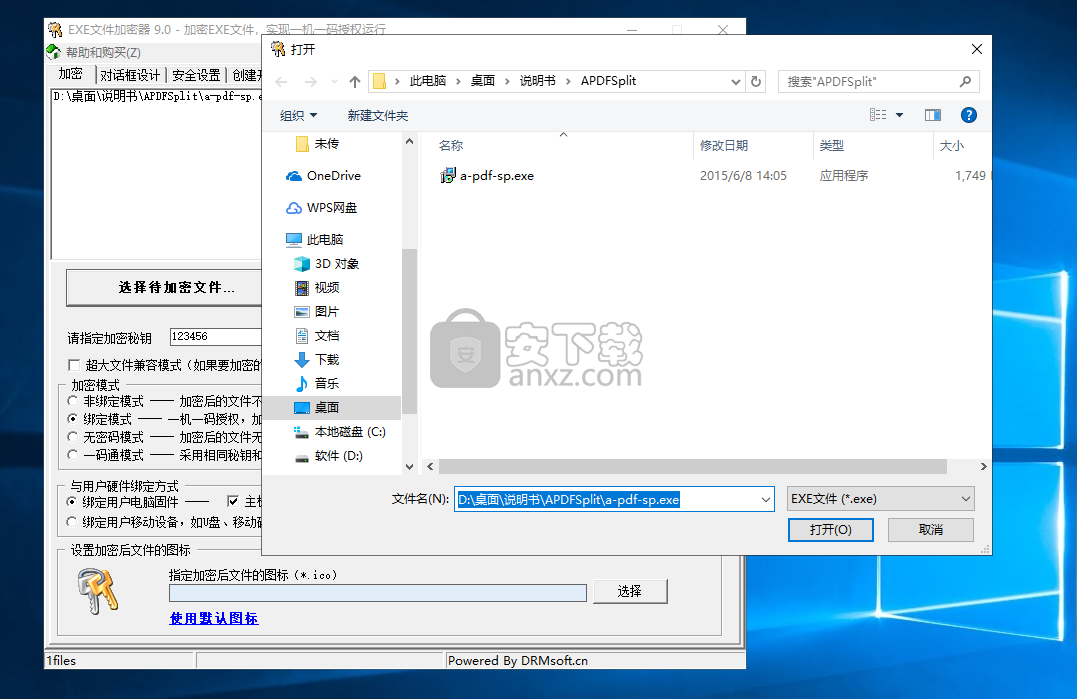This screenshot has width=1077, height=699.
Task: Open 图片 folder in sidebar
Action: (317, 312)
